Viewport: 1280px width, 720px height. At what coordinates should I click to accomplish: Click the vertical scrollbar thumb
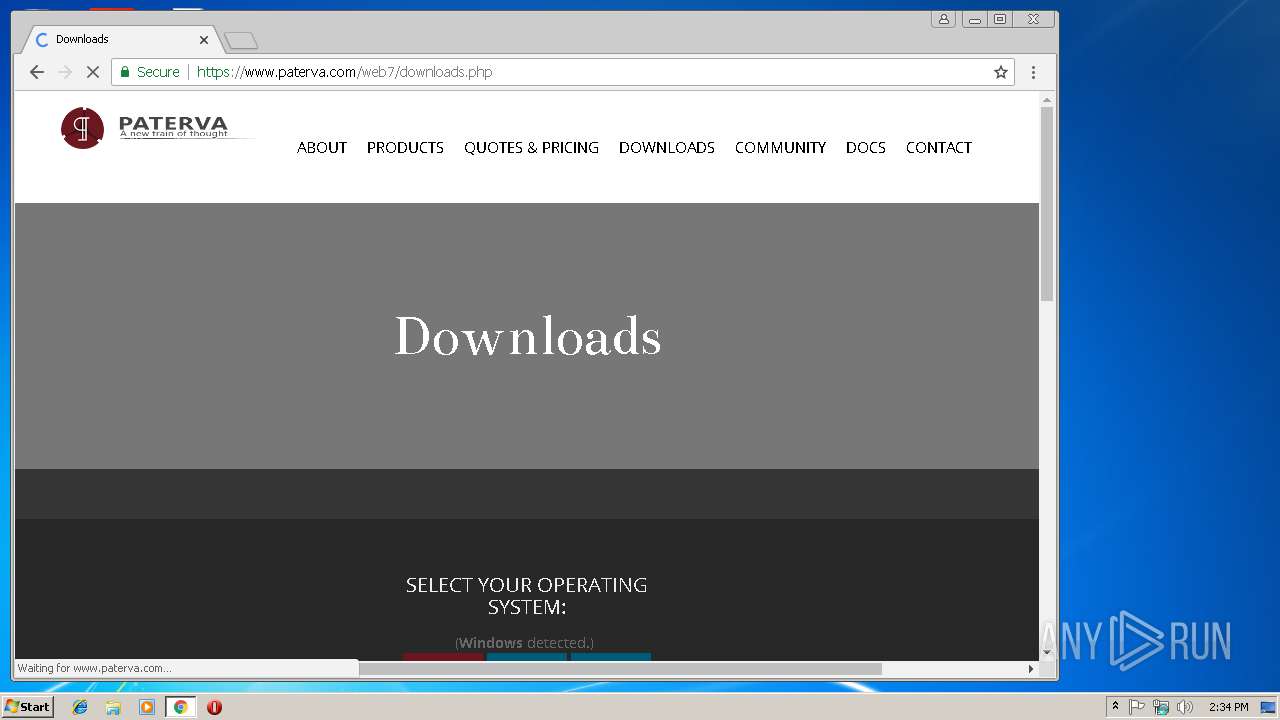(x=1047, y=204)
